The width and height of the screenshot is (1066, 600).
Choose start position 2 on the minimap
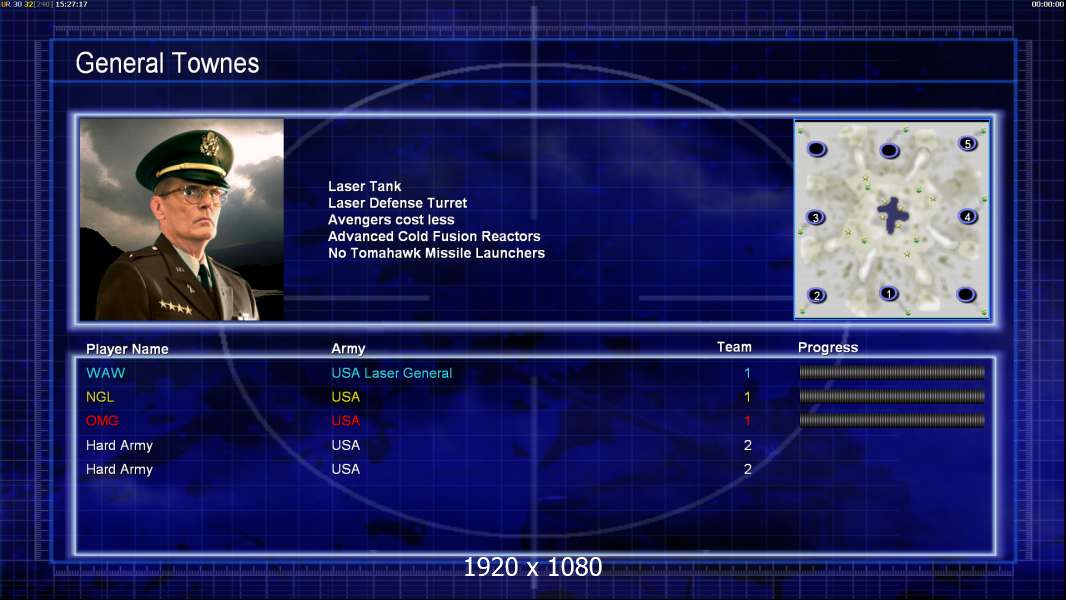click(816, 296)
